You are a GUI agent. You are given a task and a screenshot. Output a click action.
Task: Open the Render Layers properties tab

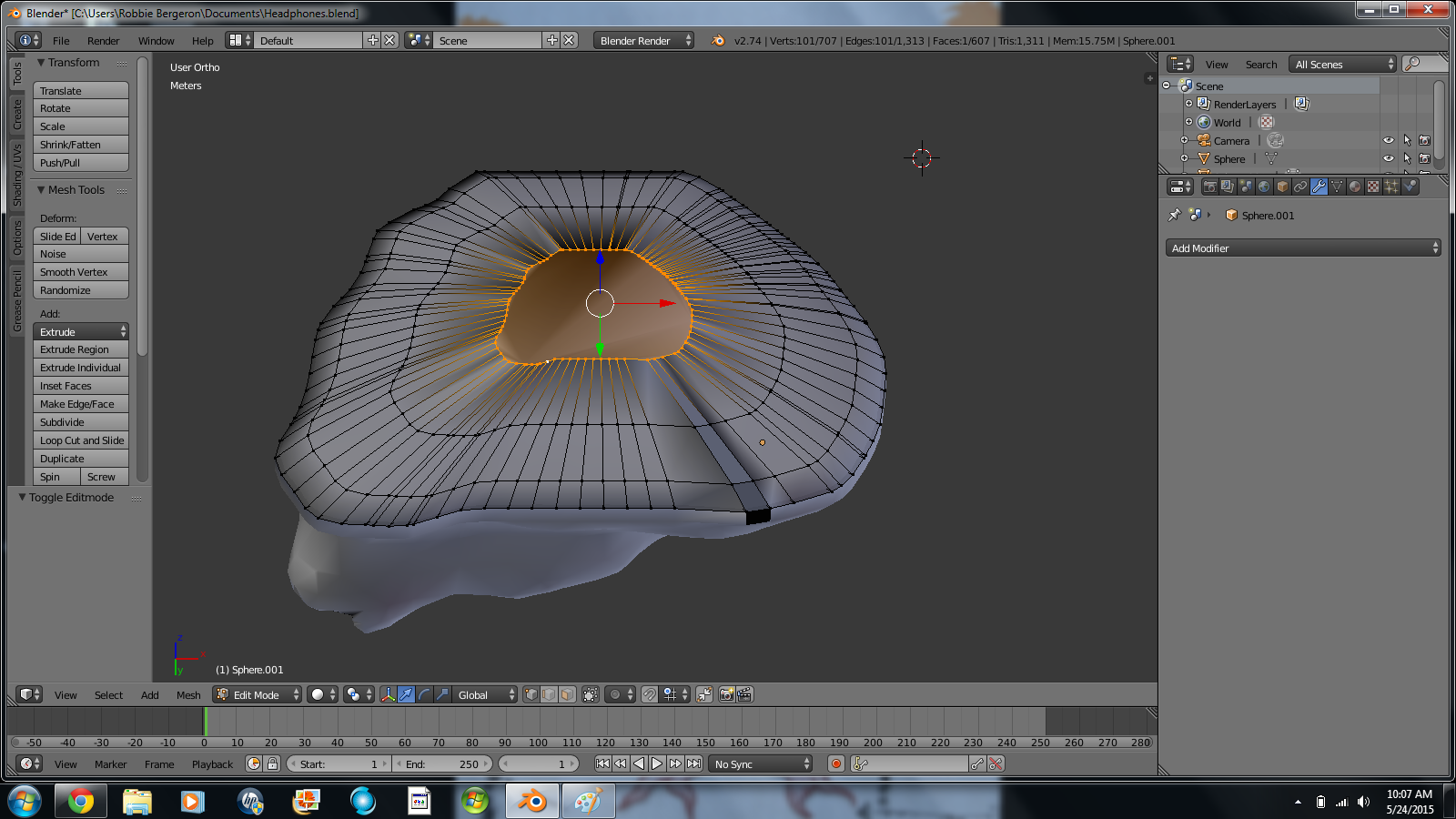coord(1228,187)
